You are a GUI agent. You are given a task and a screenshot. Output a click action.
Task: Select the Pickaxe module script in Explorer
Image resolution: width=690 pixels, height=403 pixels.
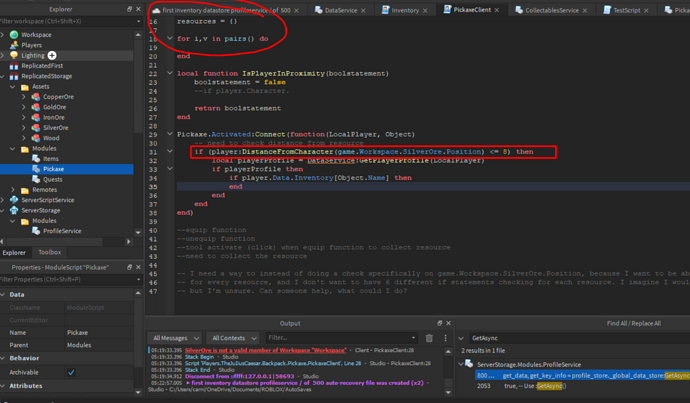point(54,169)
